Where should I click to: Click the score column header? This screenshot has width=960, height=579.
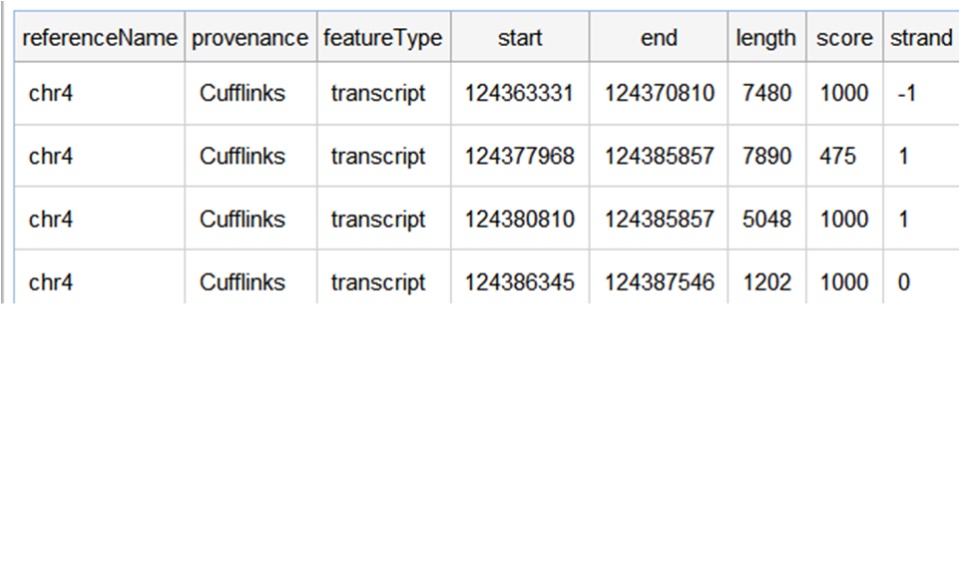tap(844, 37)
